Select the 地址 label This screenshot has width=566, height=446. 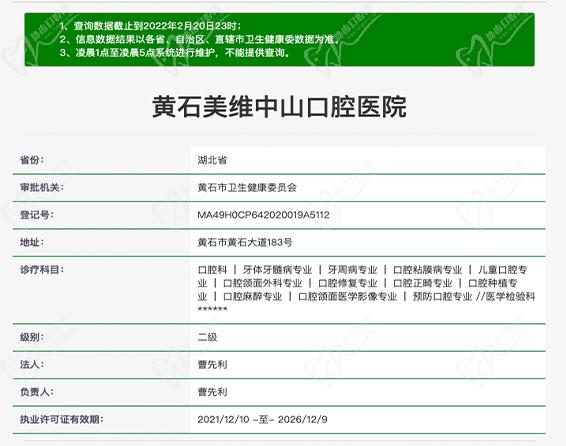32,242
